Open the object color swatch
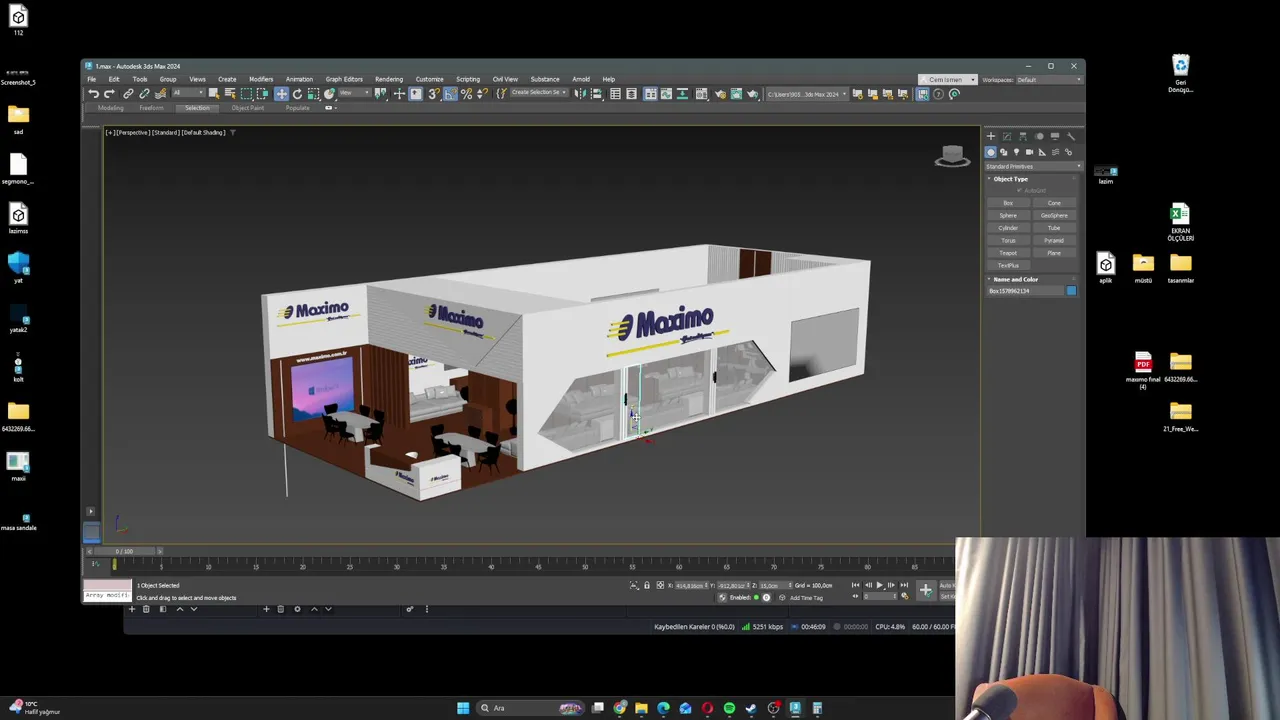Viewport: 1280px width, 720px height. coord(1071,291)
